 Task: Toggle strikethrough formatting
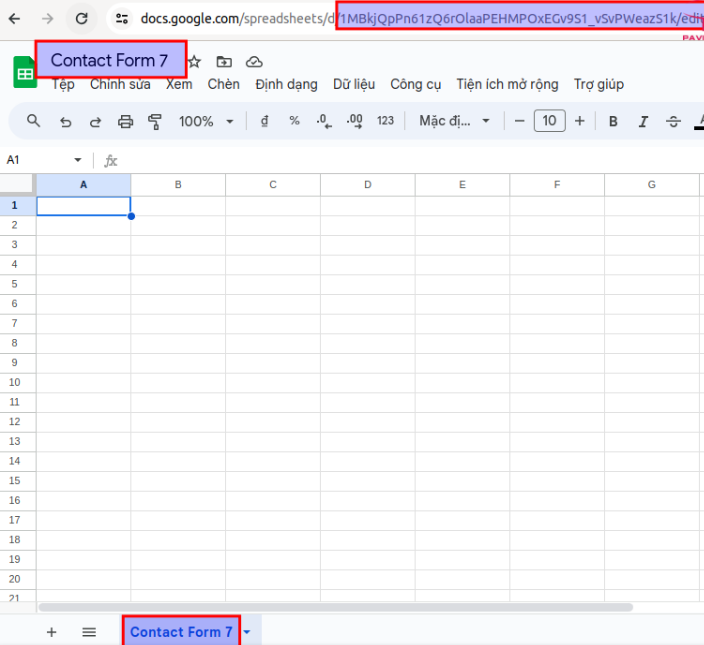(x=673, y=121)
